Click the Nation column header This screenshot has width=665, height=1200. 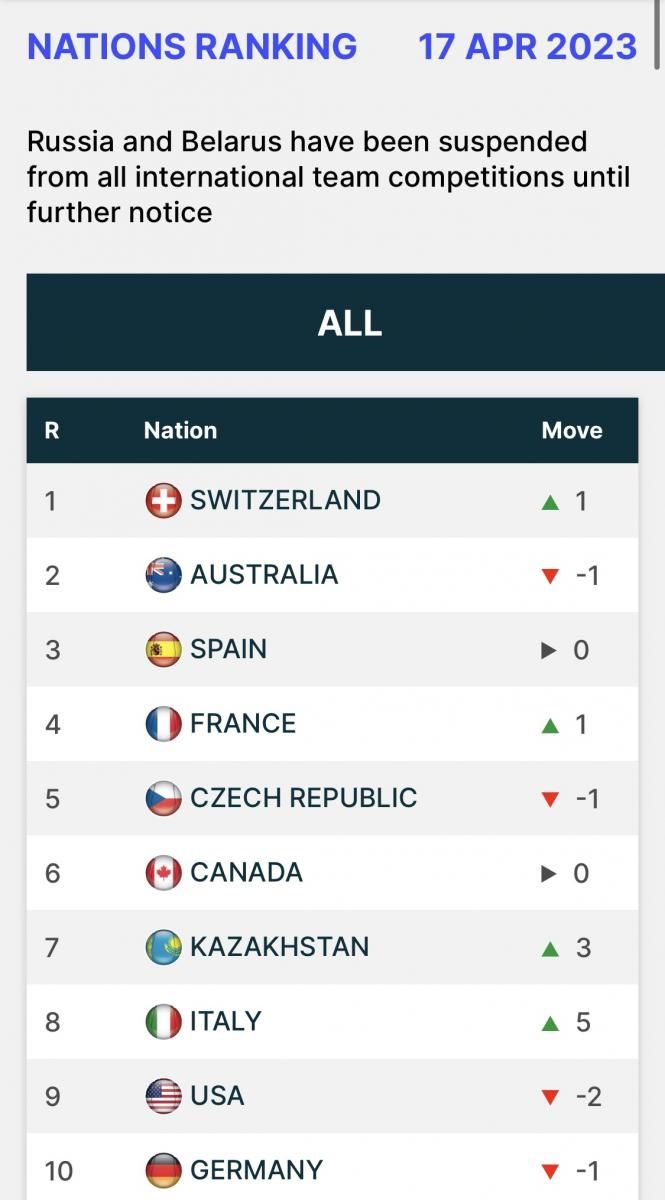click(180, 431)
